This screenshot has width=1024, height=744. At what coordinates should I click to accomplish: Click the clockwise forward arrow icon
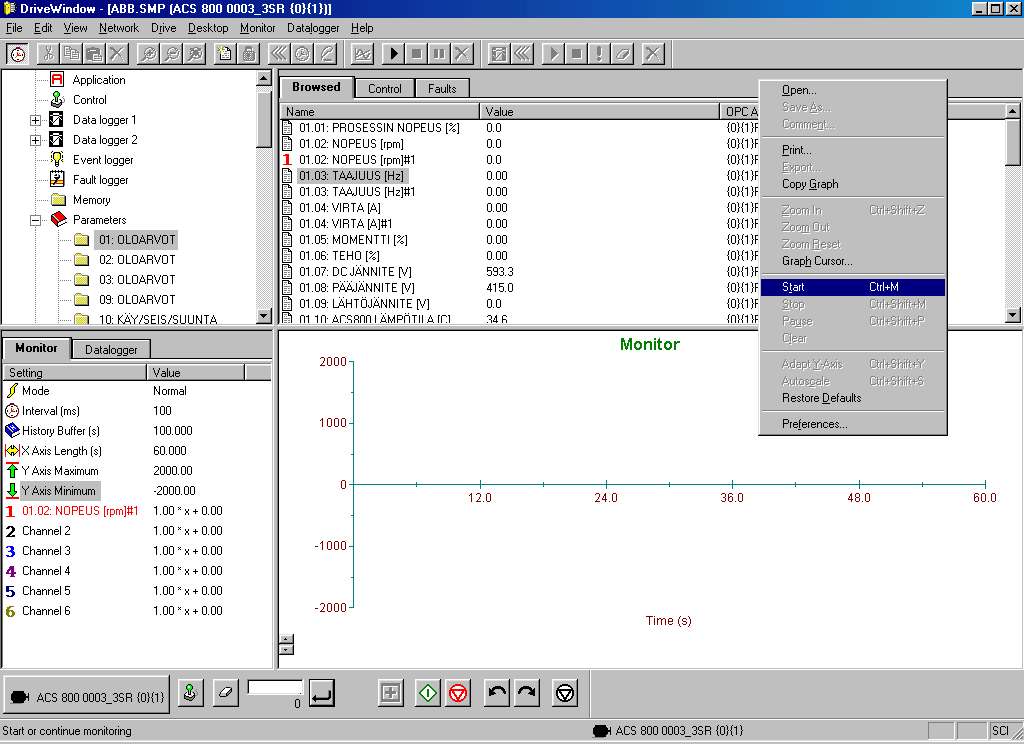(527, 692)
